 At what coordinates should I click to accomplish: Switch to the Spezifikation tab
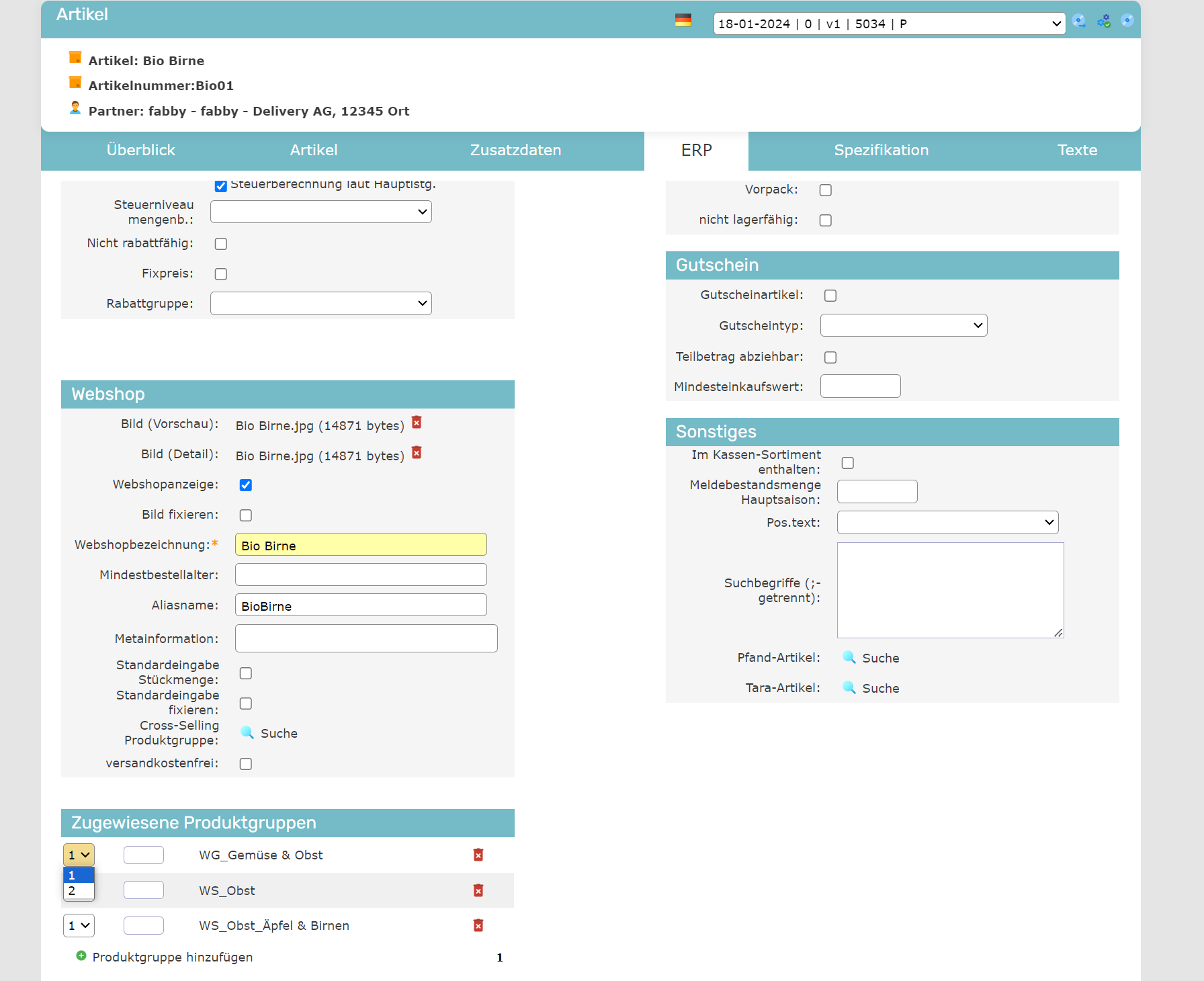pos(881,151)
